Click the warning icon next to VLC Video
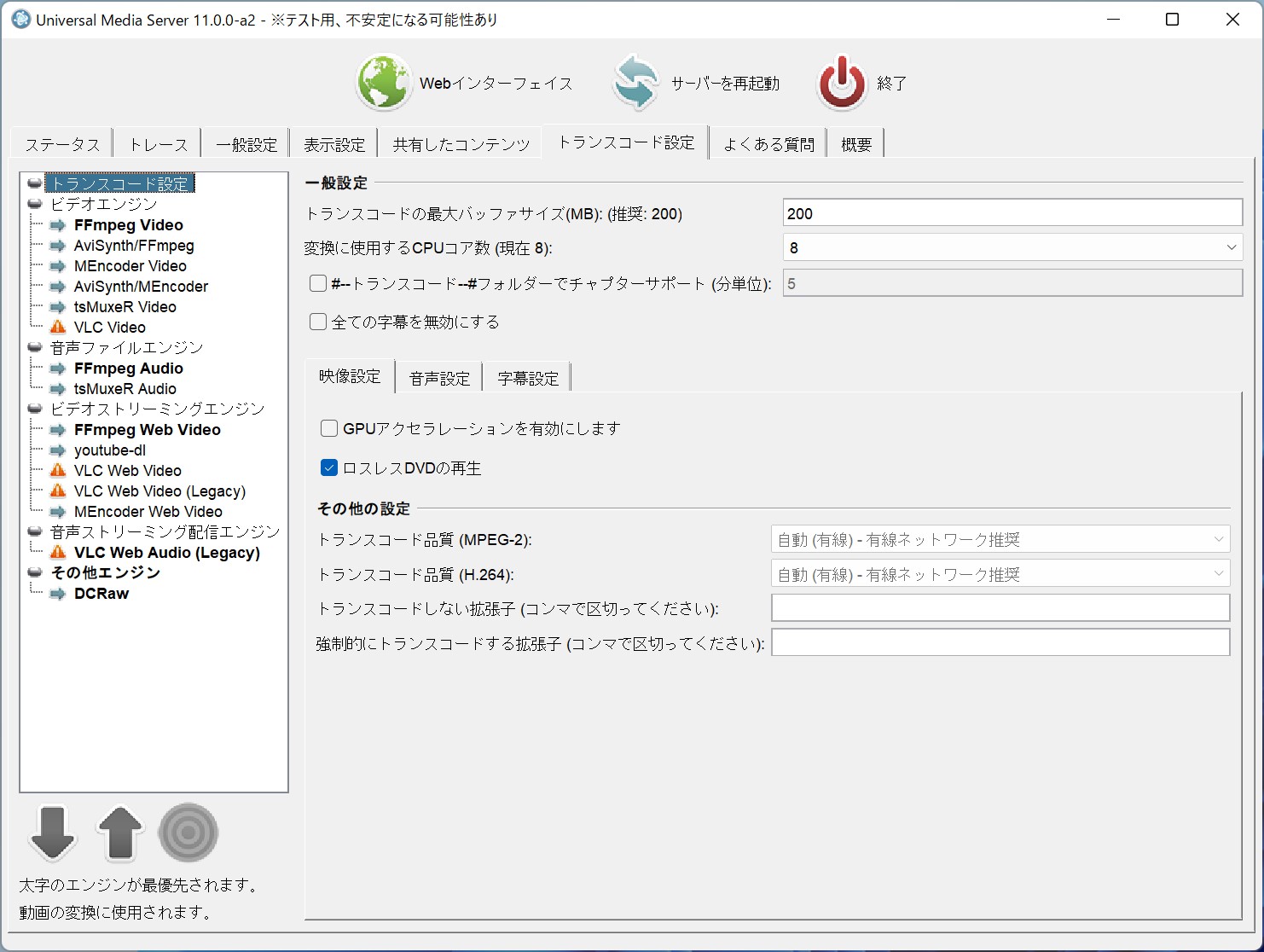Screen dimensions: 1264x952 tap(57, 327)
